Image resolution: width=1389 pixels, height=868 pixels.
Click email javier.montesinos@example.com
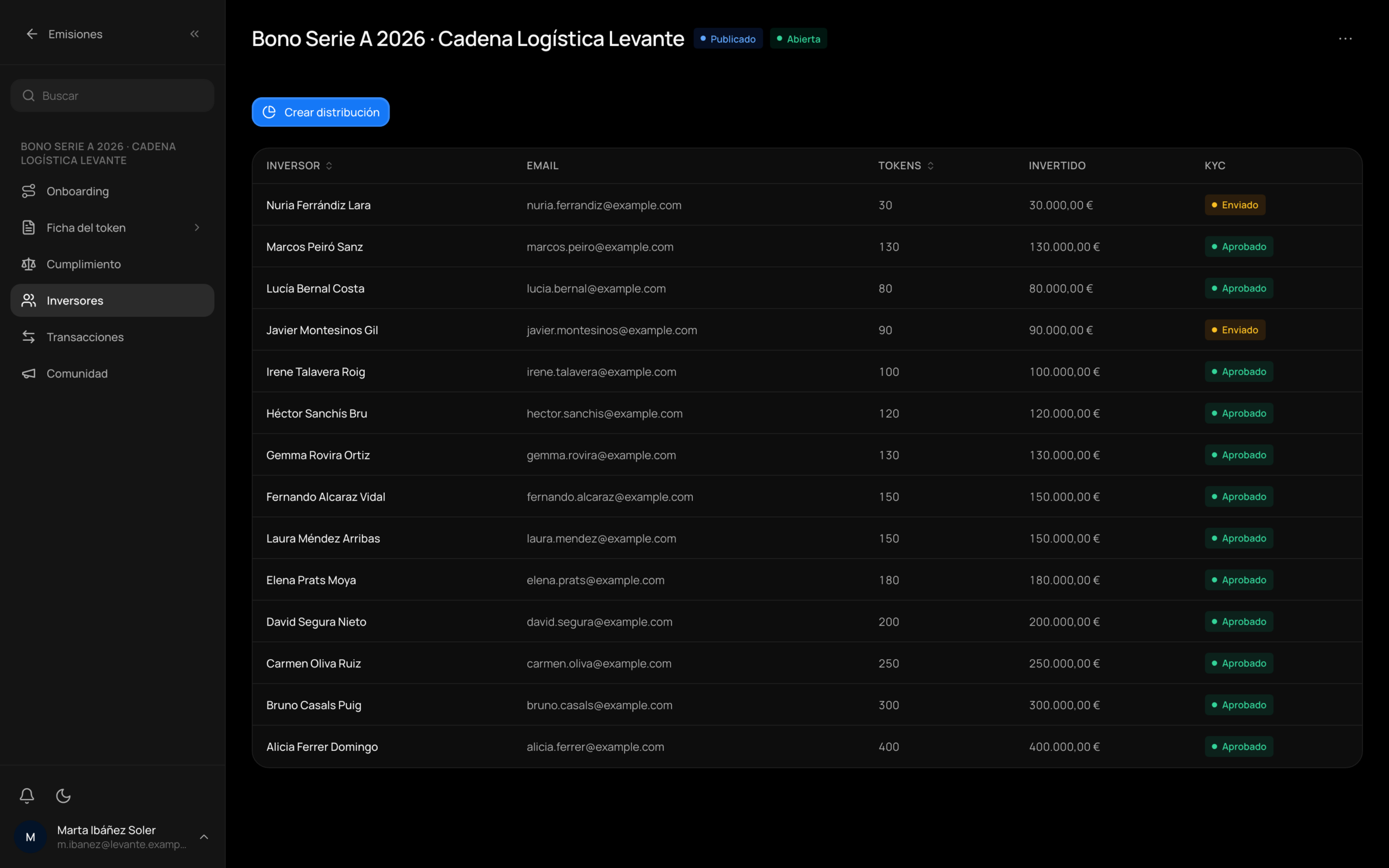(612, 330)
